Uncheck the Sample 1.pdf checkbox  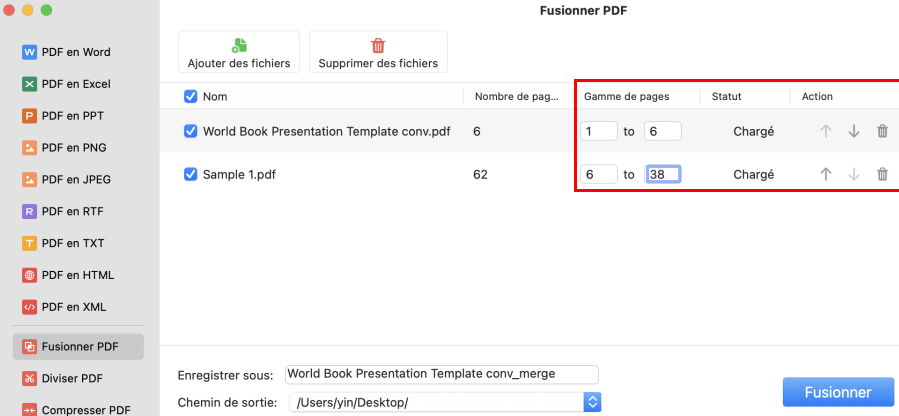click(x=190, y=174)
